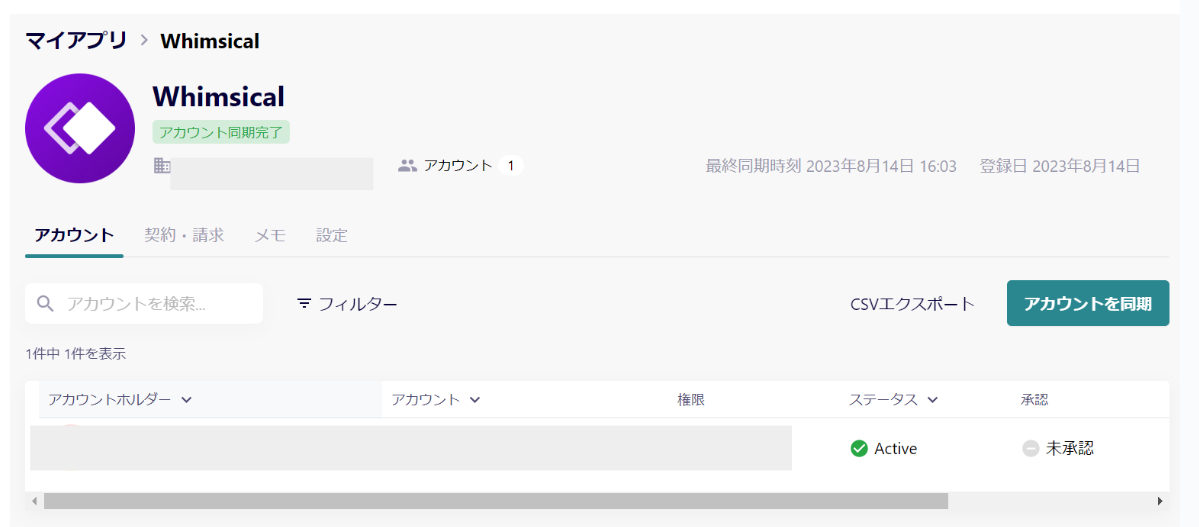This screenshot has width=1199, height=527.
Task: Go back to マイアプリ via breadcrumb
Action: click(x=76, y=40)
